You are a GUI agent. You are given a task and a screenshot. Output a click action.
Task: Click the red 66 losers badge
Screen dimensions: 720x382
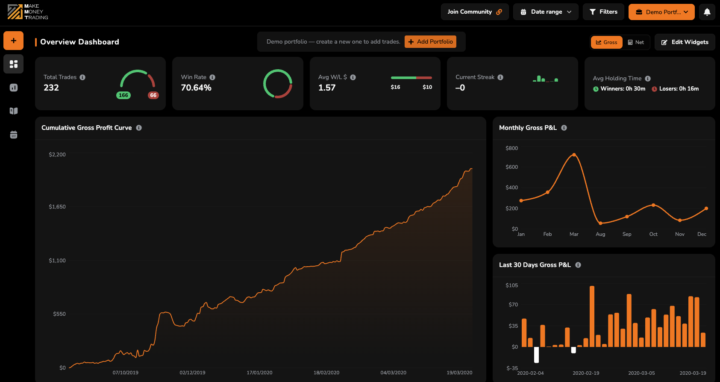pos(153,96)
